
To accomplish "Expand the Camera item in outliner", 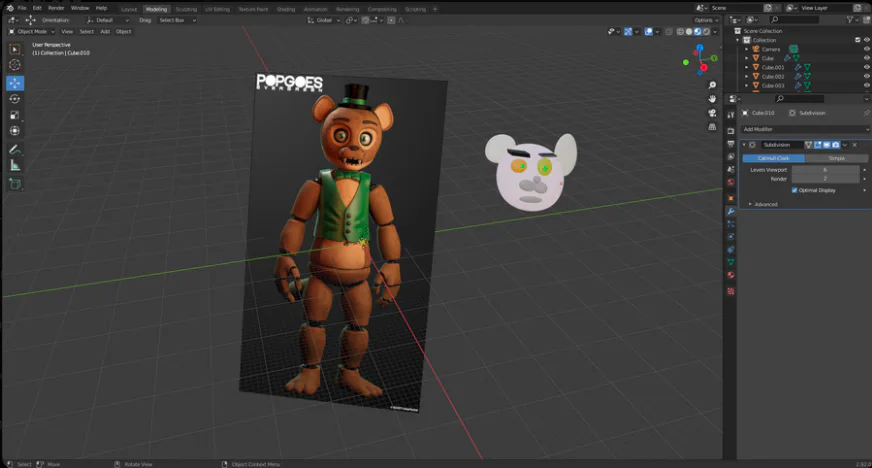I will [x=747, y=49].
